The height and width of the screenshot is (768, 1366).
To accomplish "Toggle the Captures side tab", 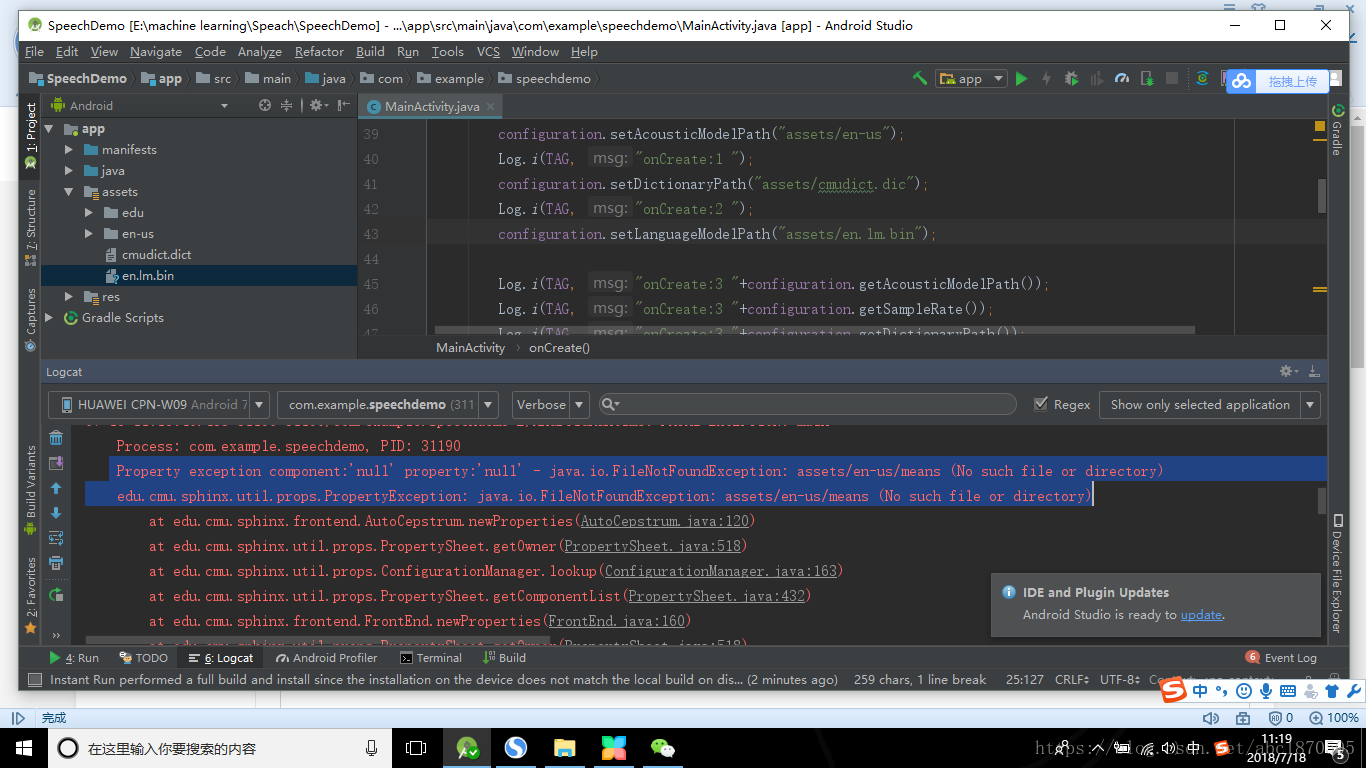I will click(31, 319).
